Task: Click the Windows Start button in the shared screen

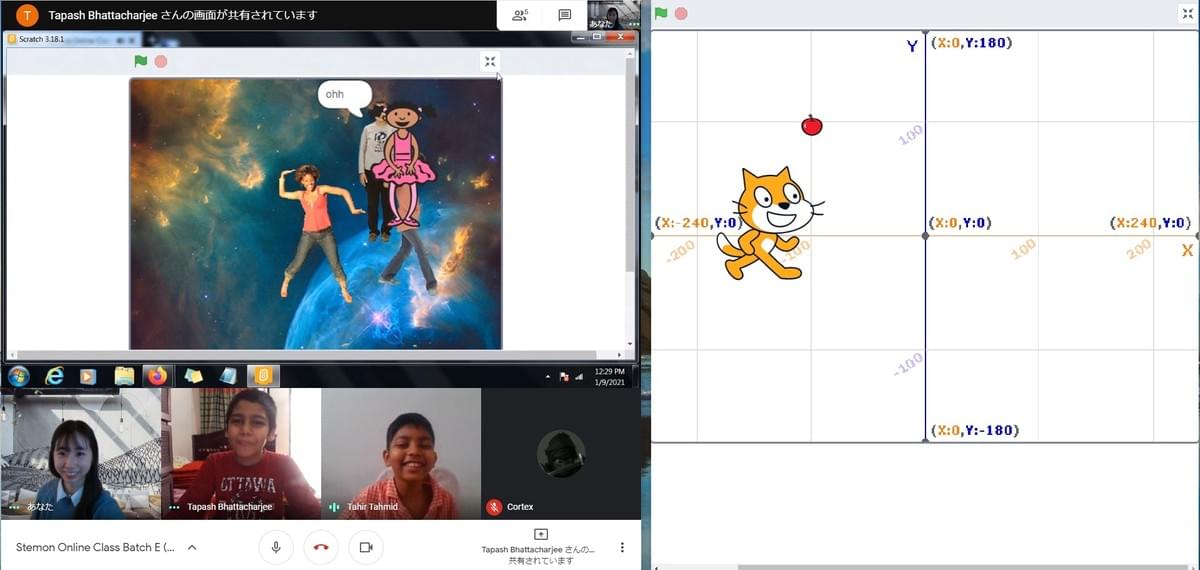Action: (x=18, y=376)
